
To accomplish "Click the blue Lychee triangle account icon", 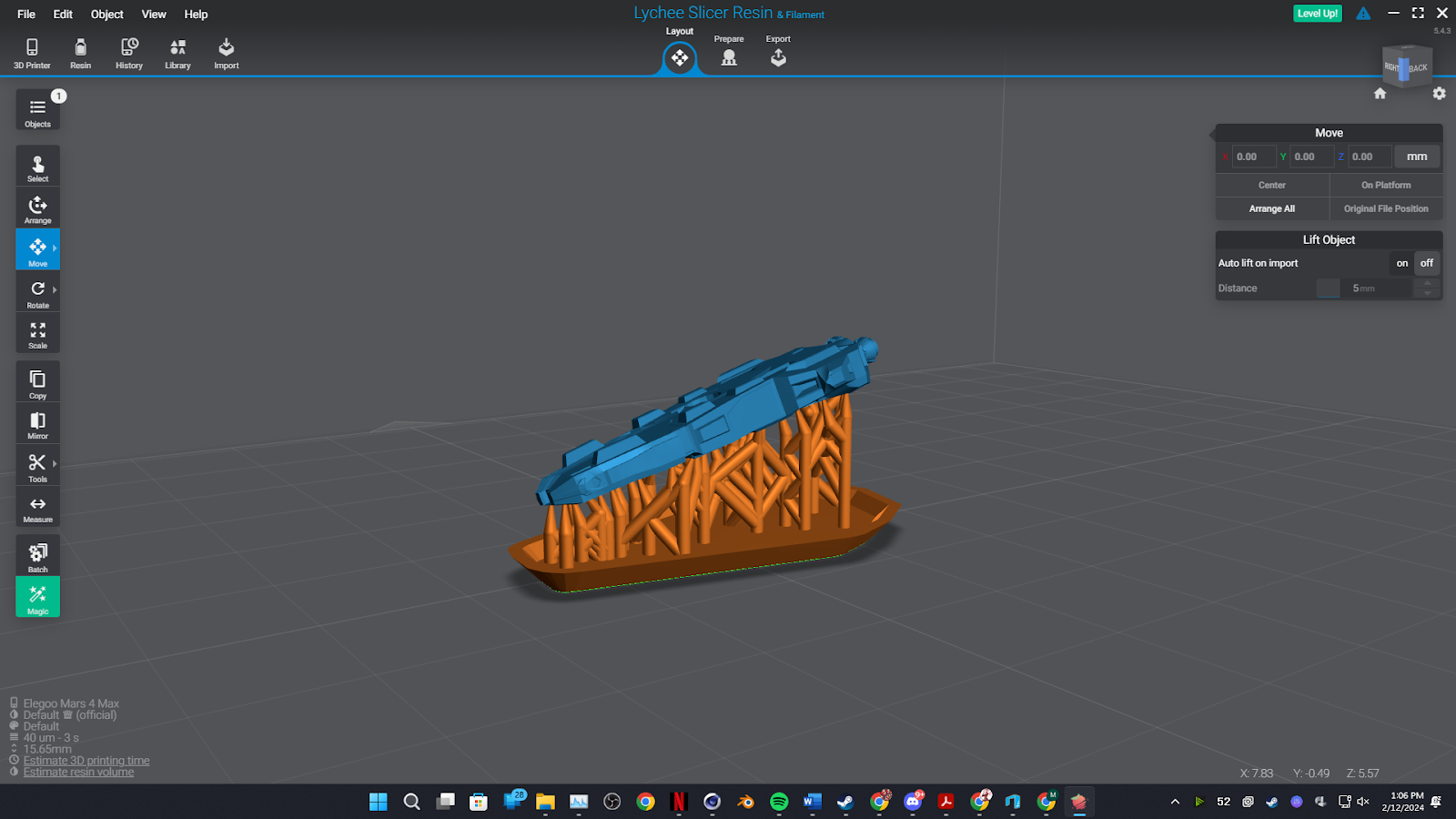I will coord(1363,13).
